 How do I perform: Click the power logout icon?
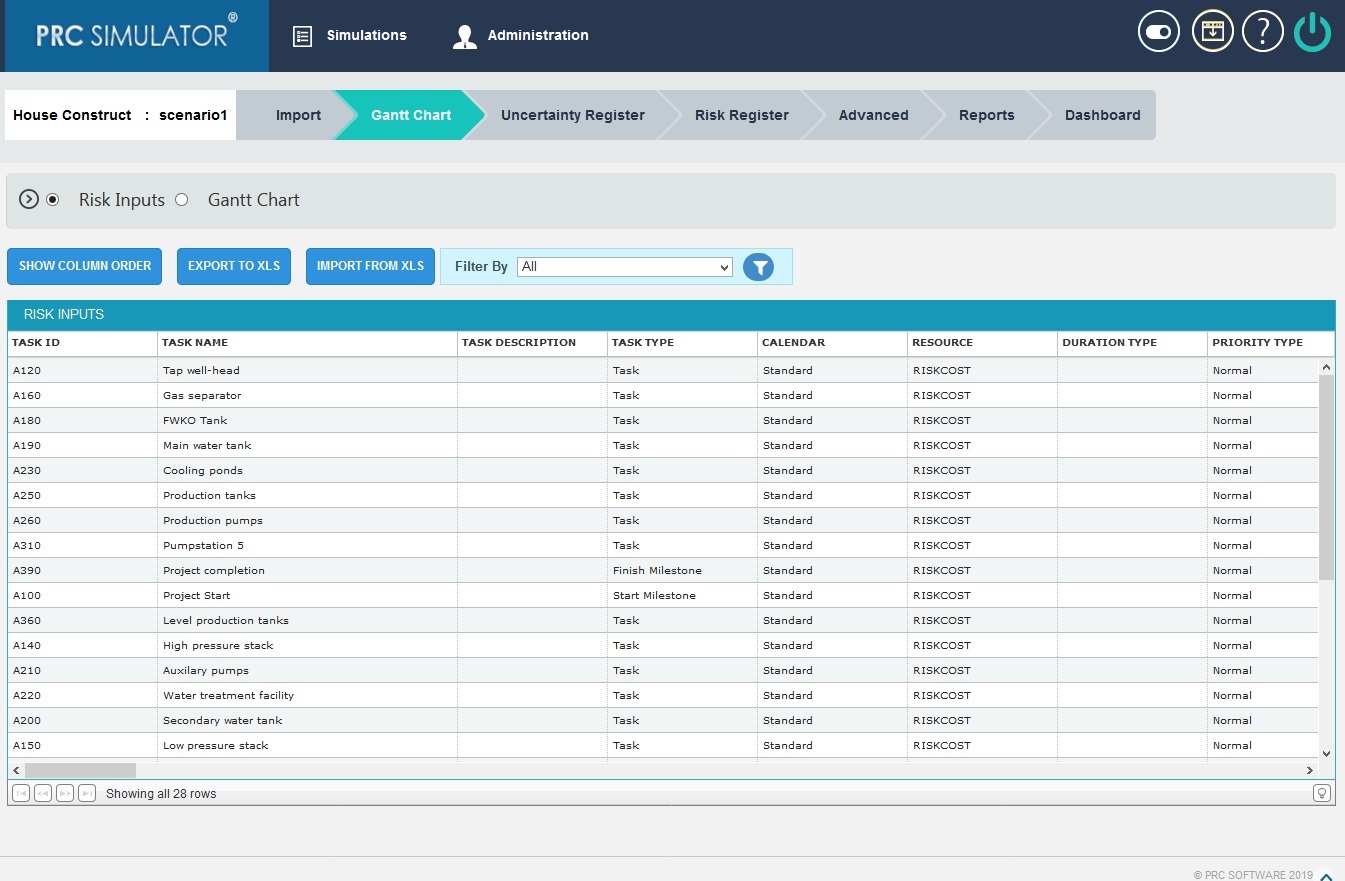point(1311,31)
